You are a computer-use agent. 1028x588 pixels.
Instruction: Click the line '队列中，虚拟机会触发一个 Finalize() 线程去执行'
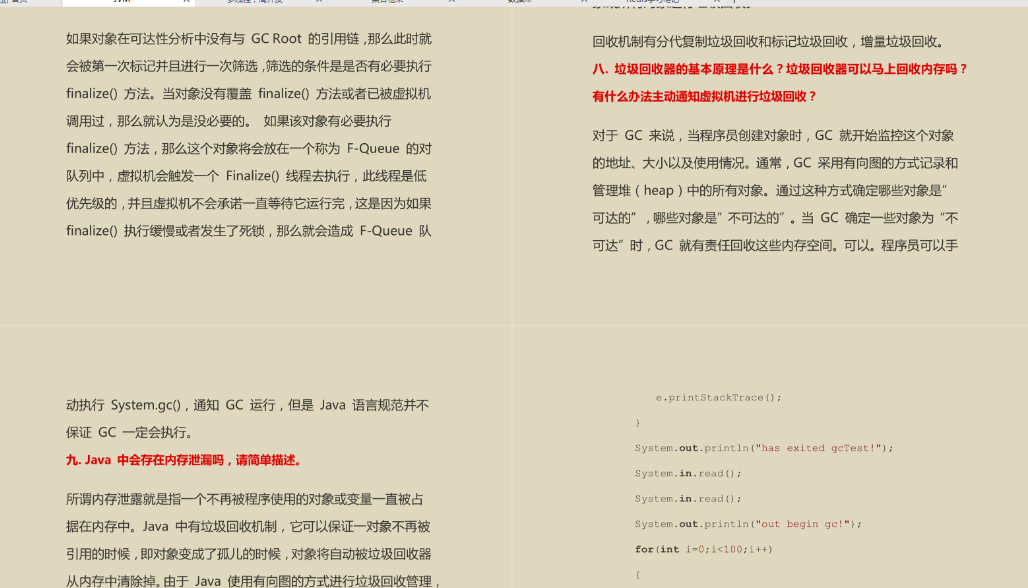247,176
